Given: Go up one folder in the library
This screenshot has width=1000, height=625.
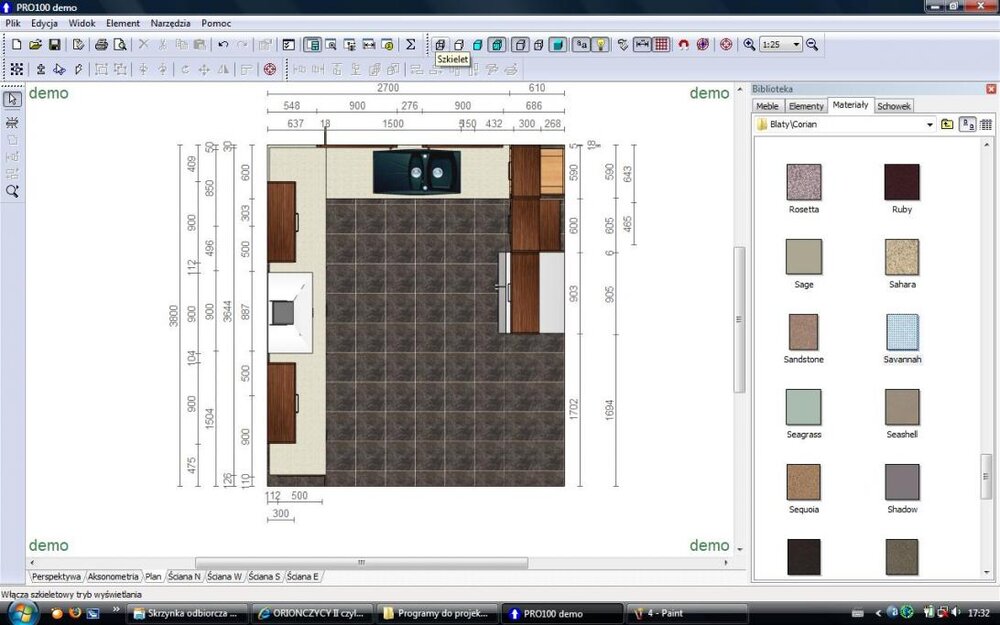Looking at the screenshot, I should (946, 125).
